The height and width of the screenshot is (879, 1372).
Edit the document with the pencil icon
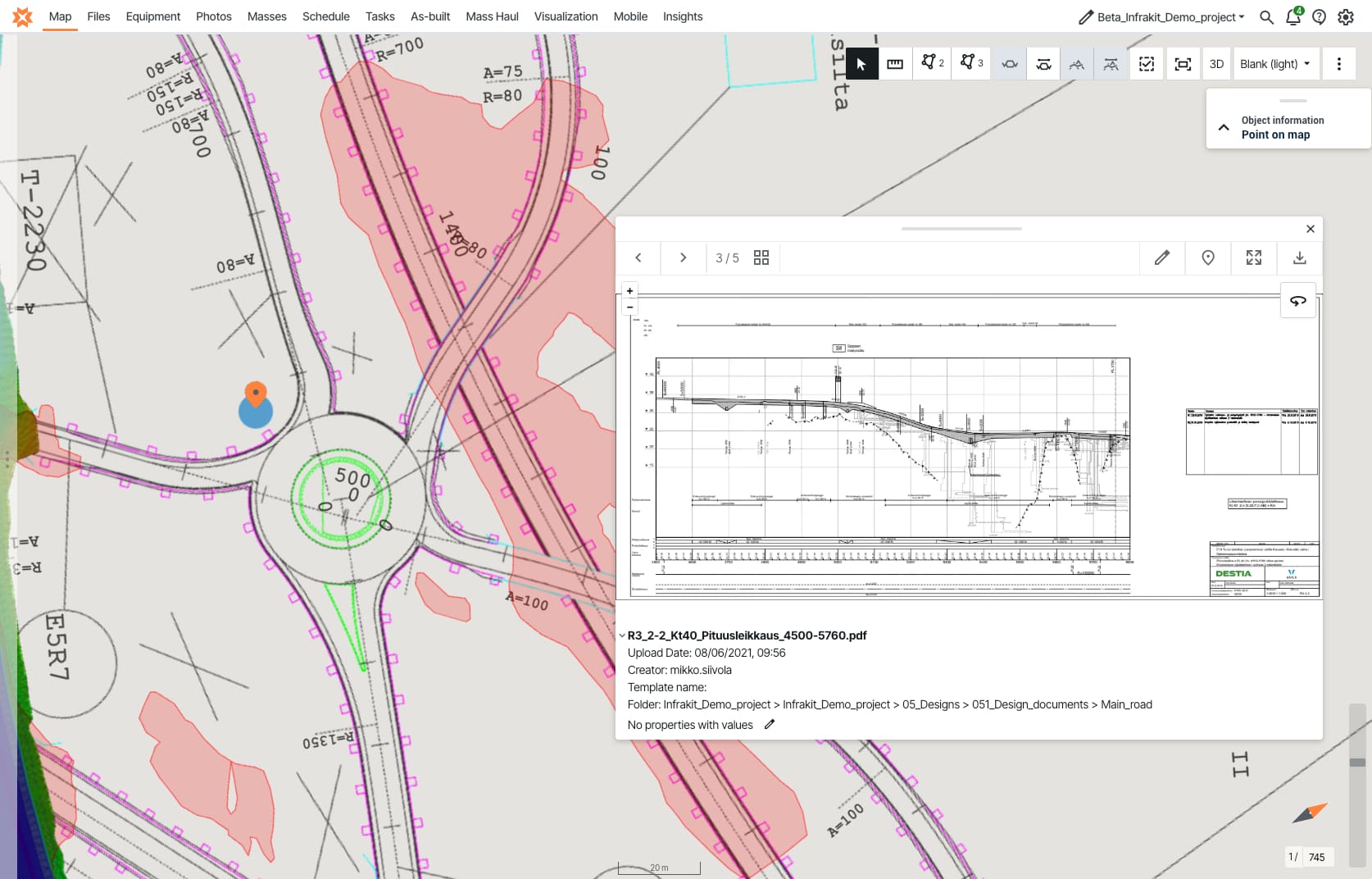[1162, 257]
